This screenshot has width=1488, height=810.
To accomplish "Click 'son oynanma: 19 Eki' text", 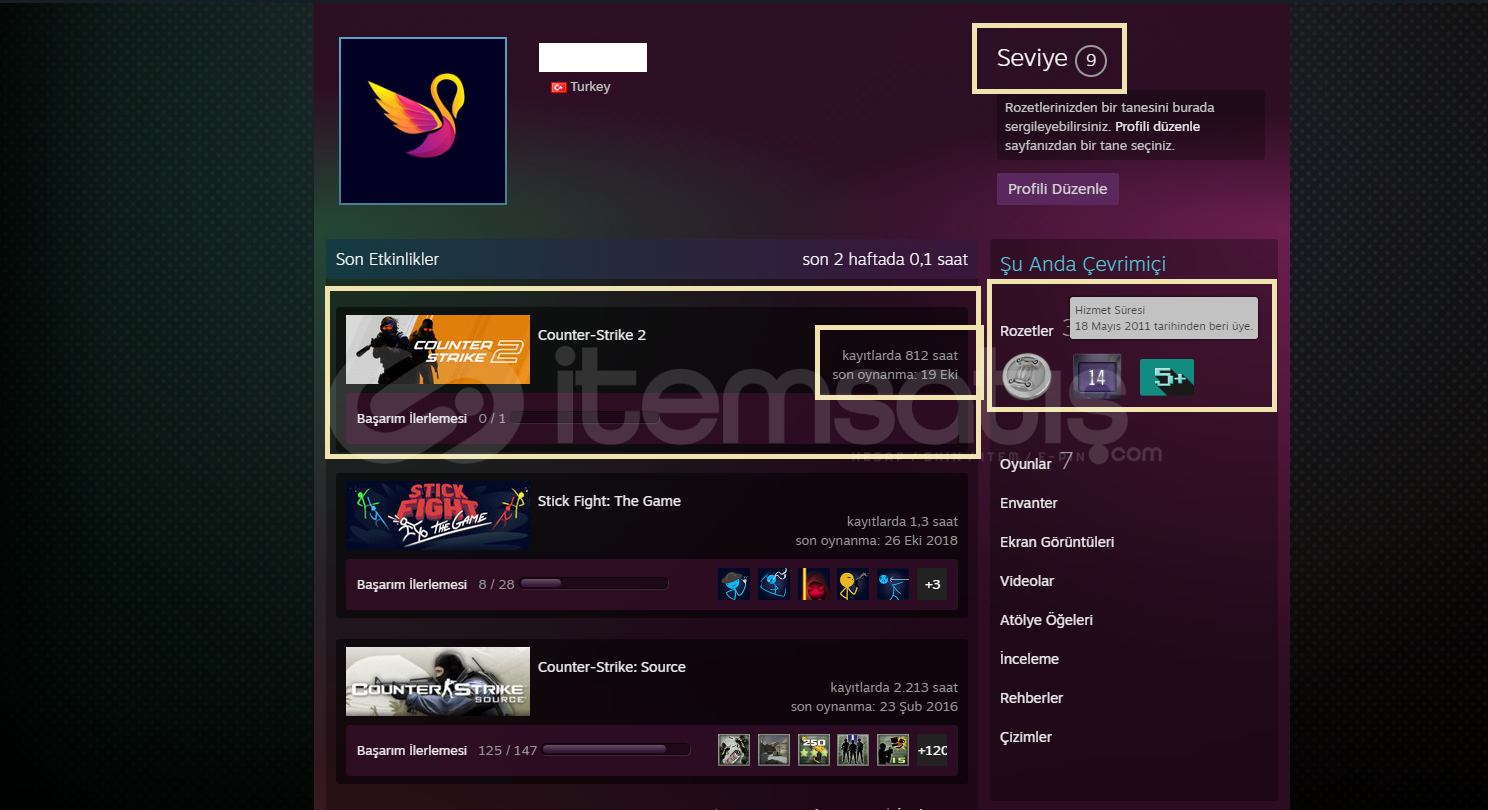I will pyautogui.click(x=895, y=375).
